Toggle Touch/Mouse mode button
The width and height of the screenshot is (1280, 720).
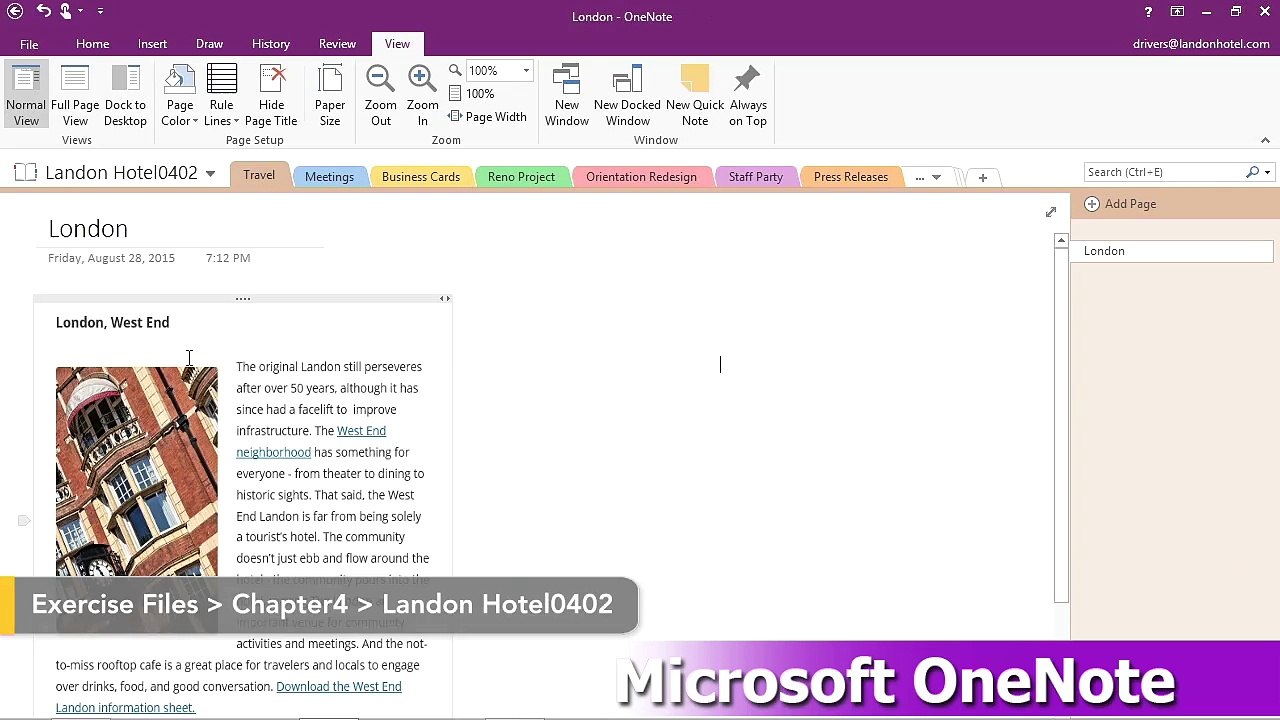pos(68,11)
